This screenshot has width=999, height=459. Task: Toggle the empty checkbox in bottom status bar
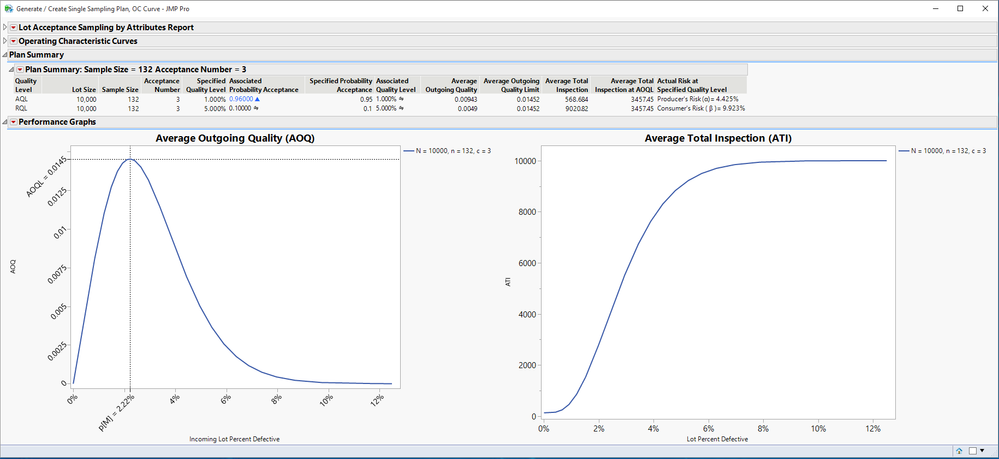972,451
